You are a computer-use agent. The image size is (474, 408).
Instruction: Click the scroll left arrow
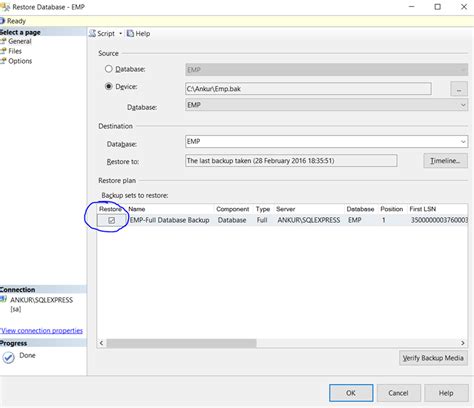[x=102, y=343]
